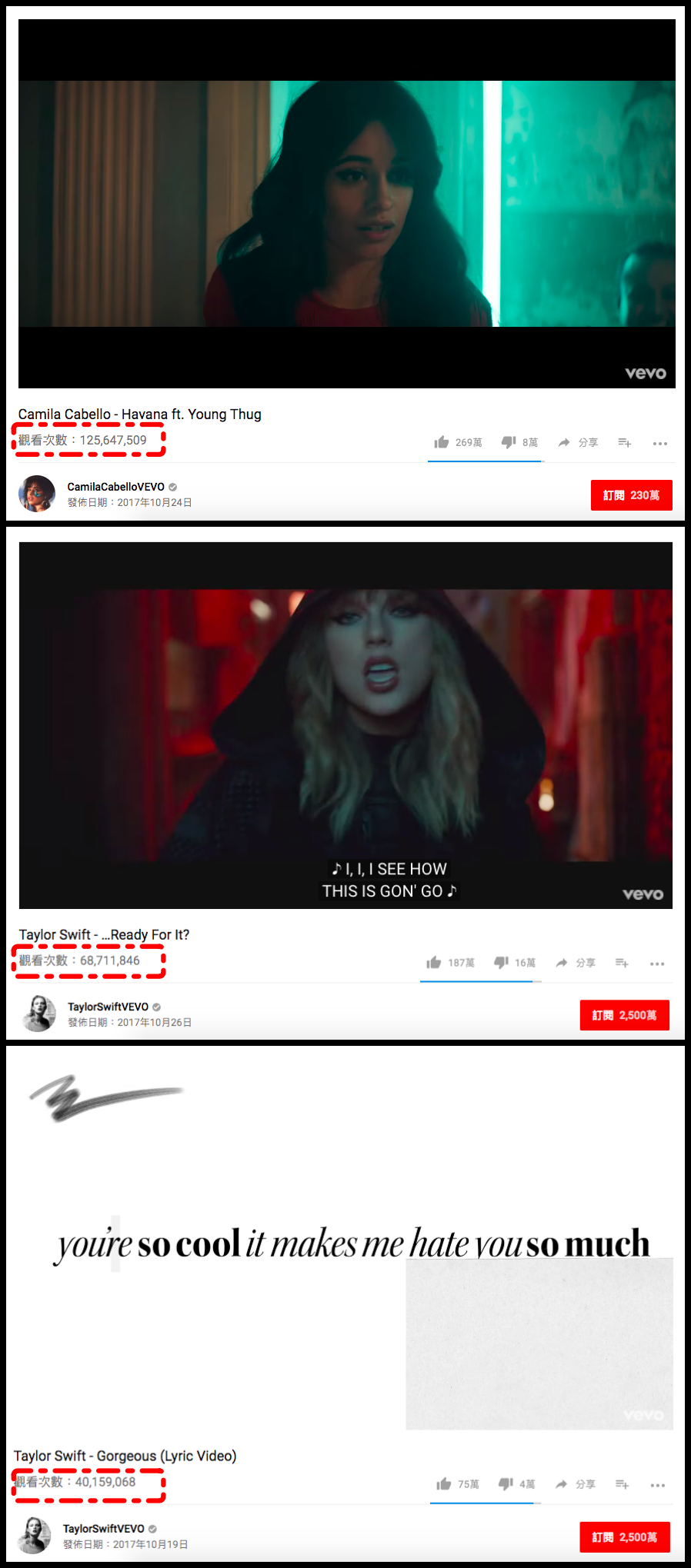Open CamilaCabelloVEVO channel avatar
691x1568 pixels.
pyautogui.click(x=37, y=494)
